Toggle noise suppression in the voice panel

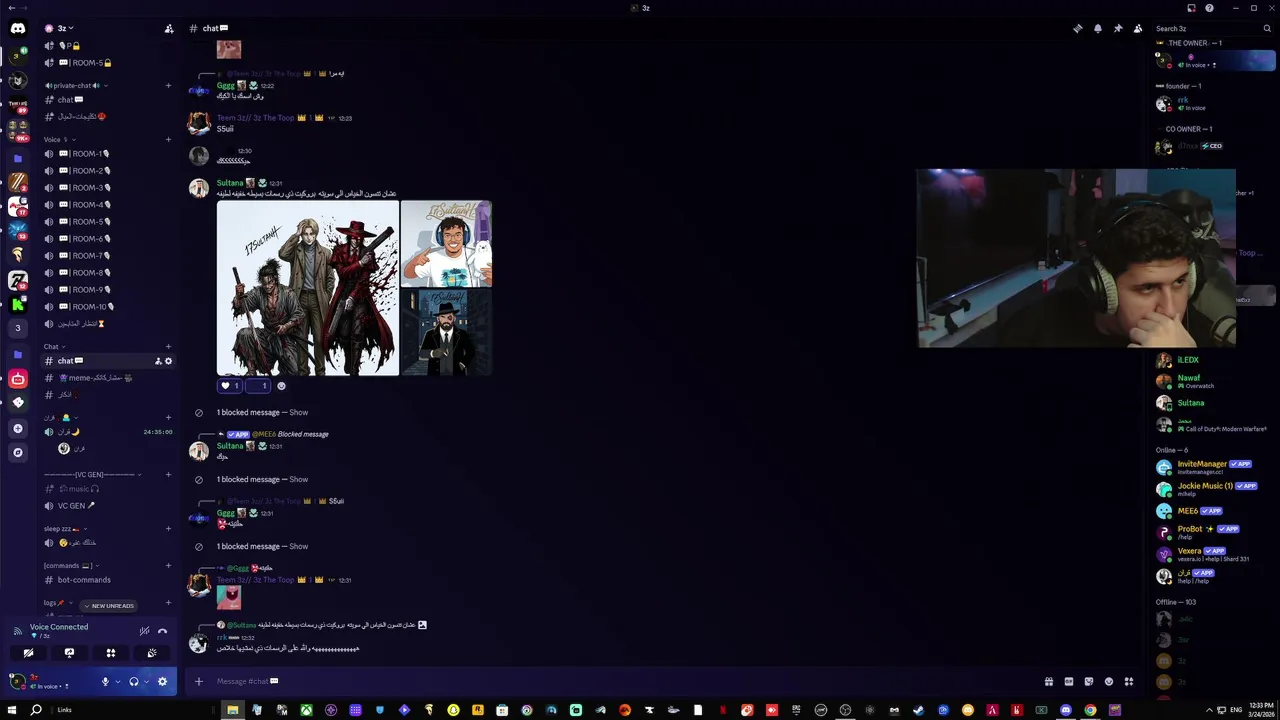pyautogui.click(x=144, y=631)
